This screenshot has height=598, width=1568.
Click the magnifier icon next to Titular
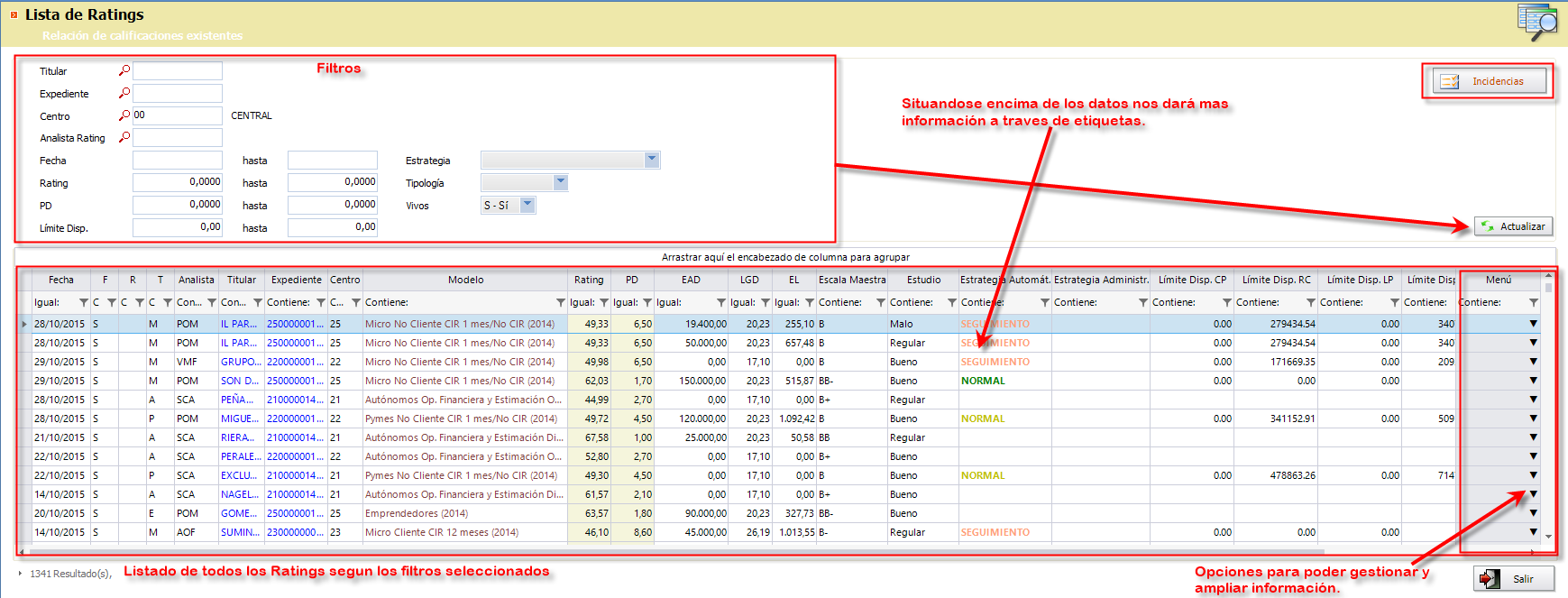click(124, 70)
